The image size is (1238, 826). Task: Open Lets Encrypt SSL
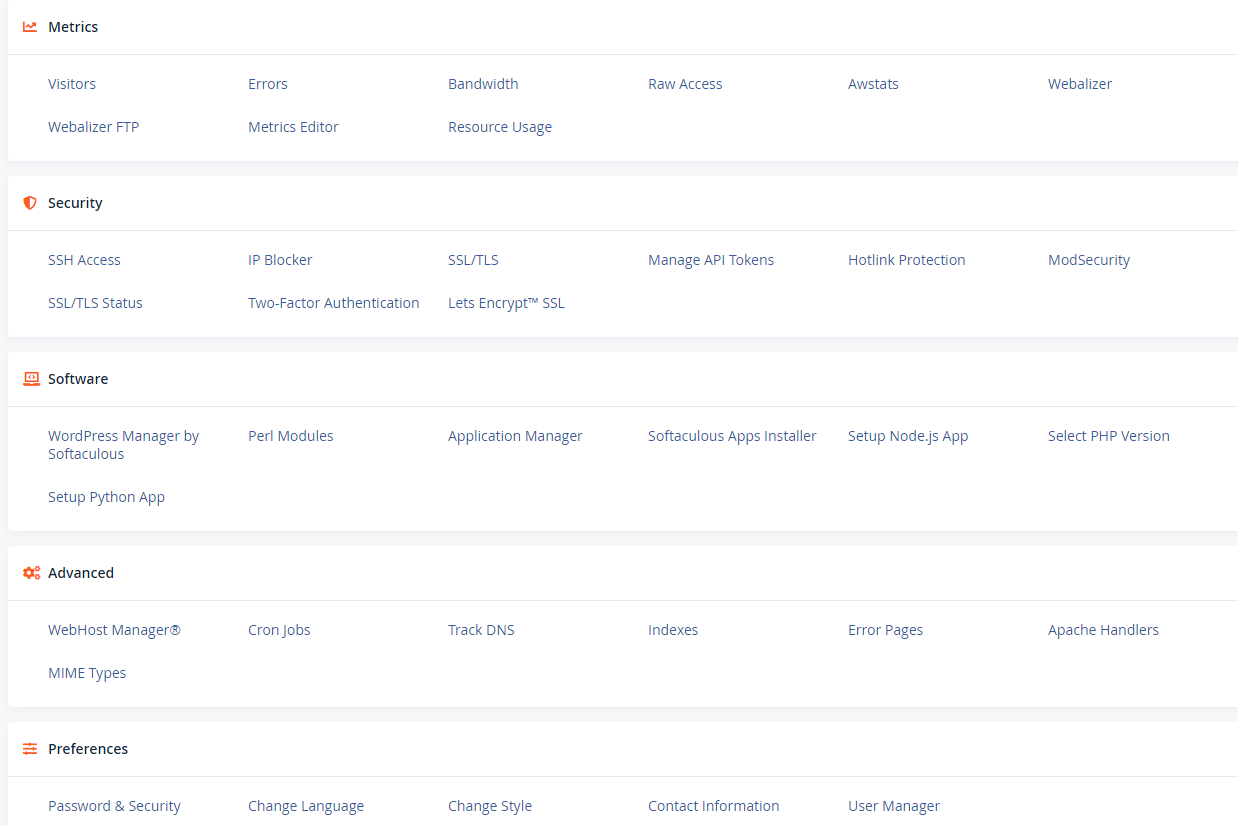tap(506, 303)
